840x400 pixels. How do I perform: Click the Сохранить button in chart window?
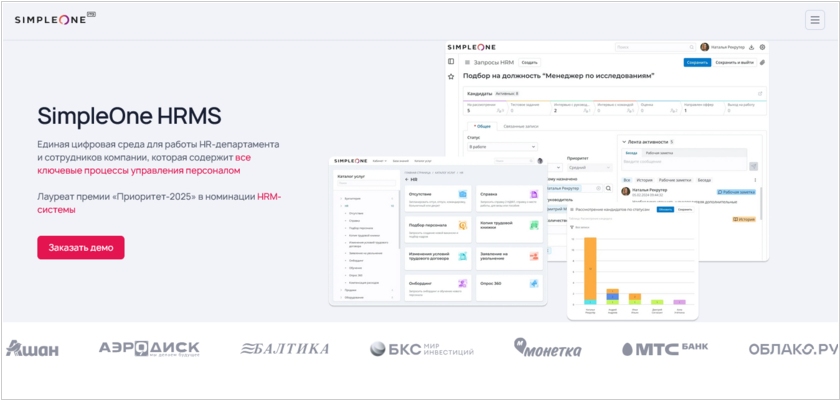coord(685,209)
